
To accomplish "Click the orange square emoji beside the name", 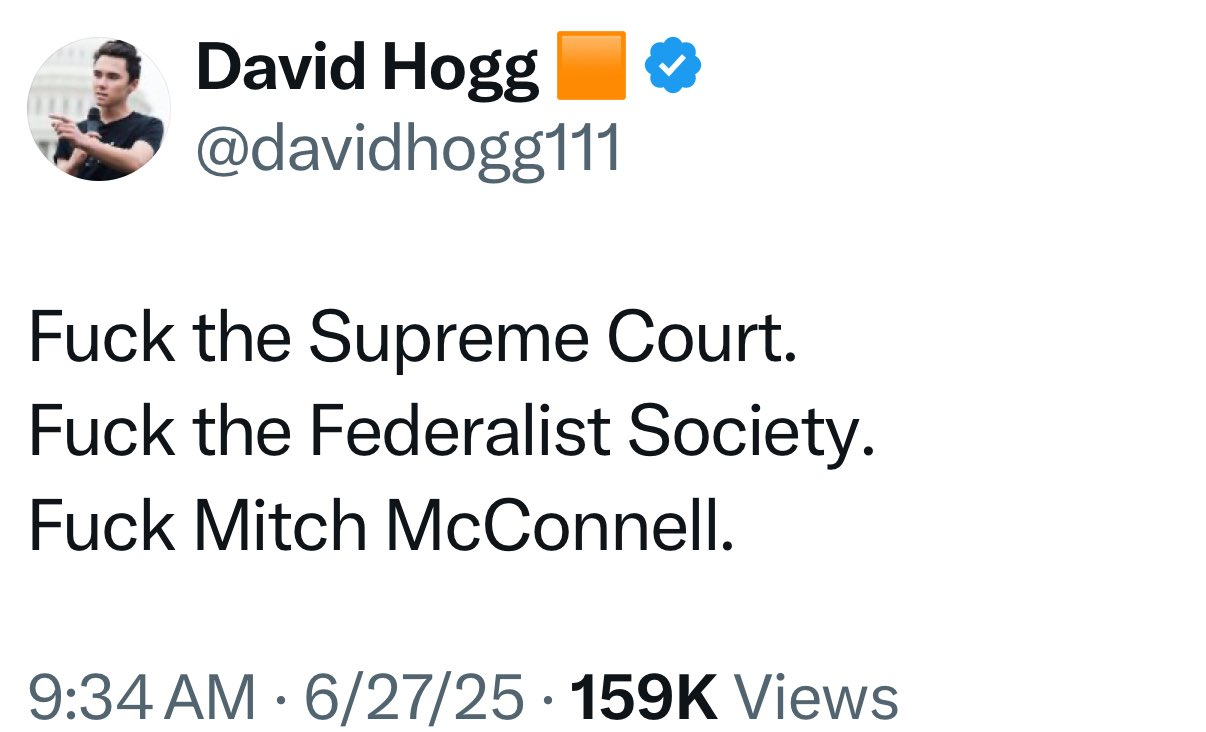I will click(591, 66).
